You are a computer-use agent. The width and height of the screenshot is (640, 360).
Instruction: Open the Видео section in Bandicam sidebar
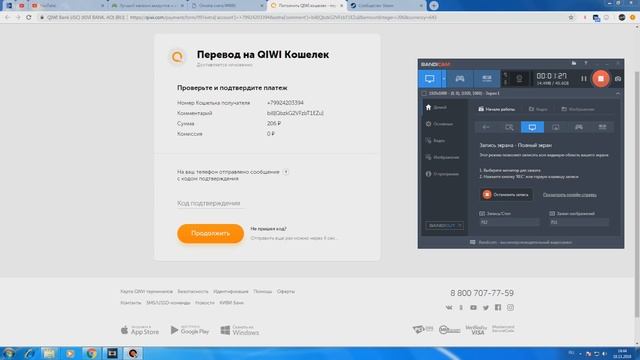(435, 140)
